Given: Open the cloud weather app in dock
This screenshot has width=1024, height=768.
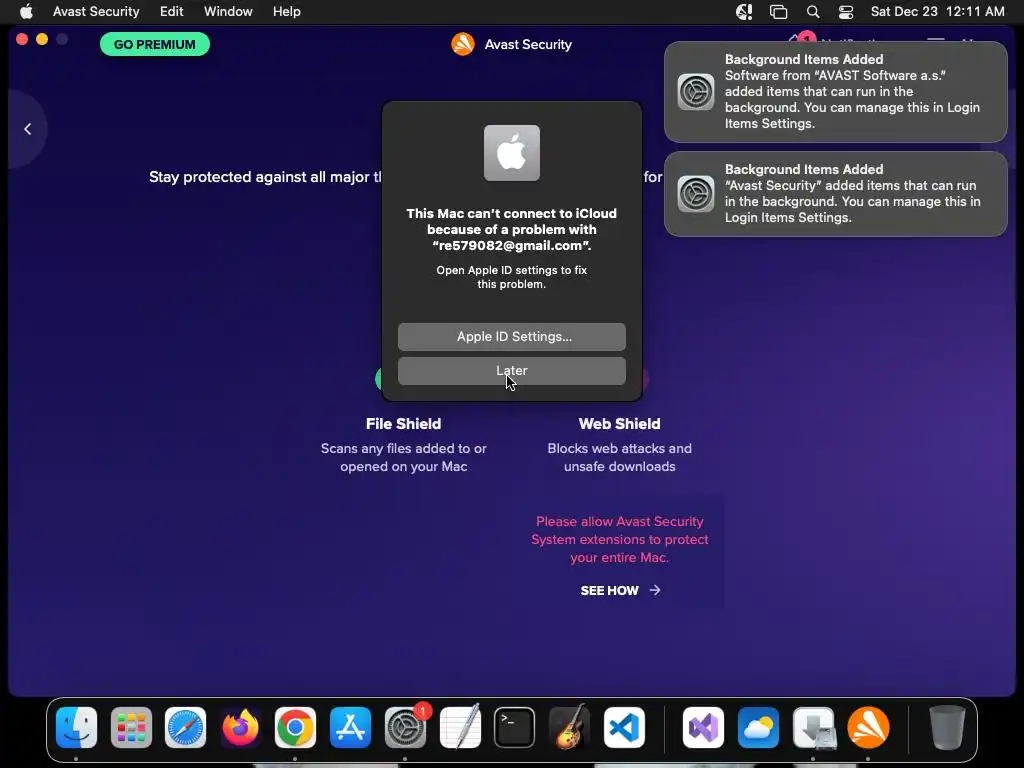Looking at the screenshot, I should (x=758, y=727).
